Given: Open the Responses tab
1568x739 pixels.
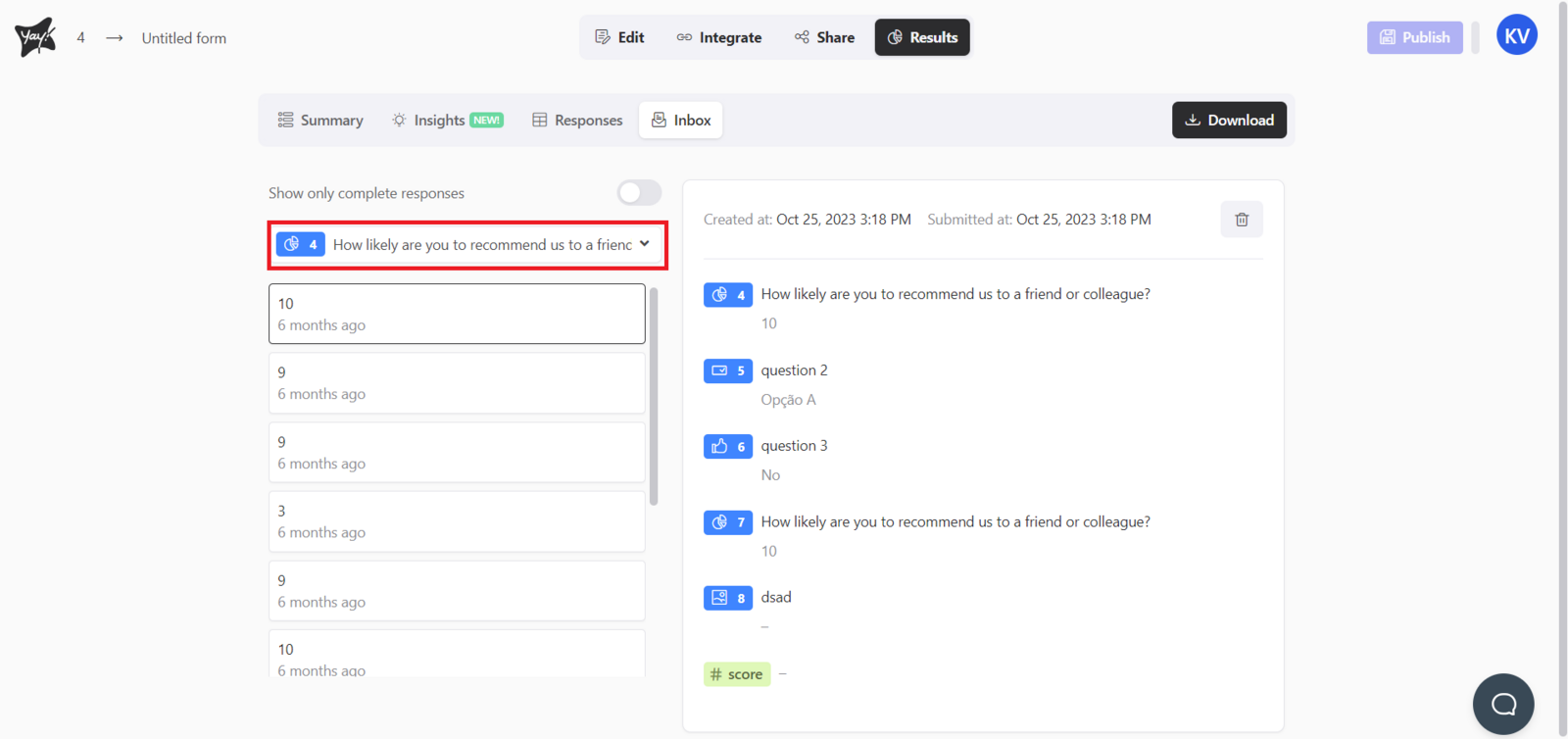Looking at the screenshot, I should pos(577,121).
